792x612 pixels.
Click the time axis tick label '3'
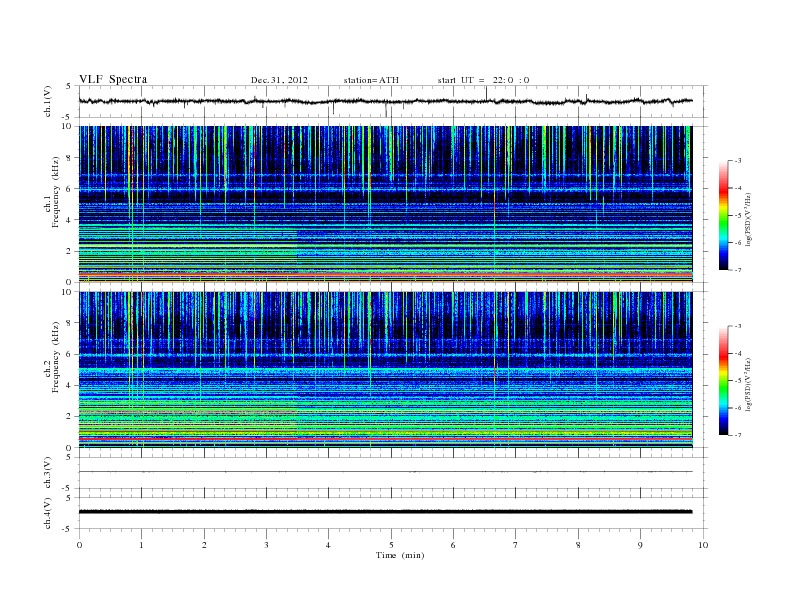click(x=267, y=545)
